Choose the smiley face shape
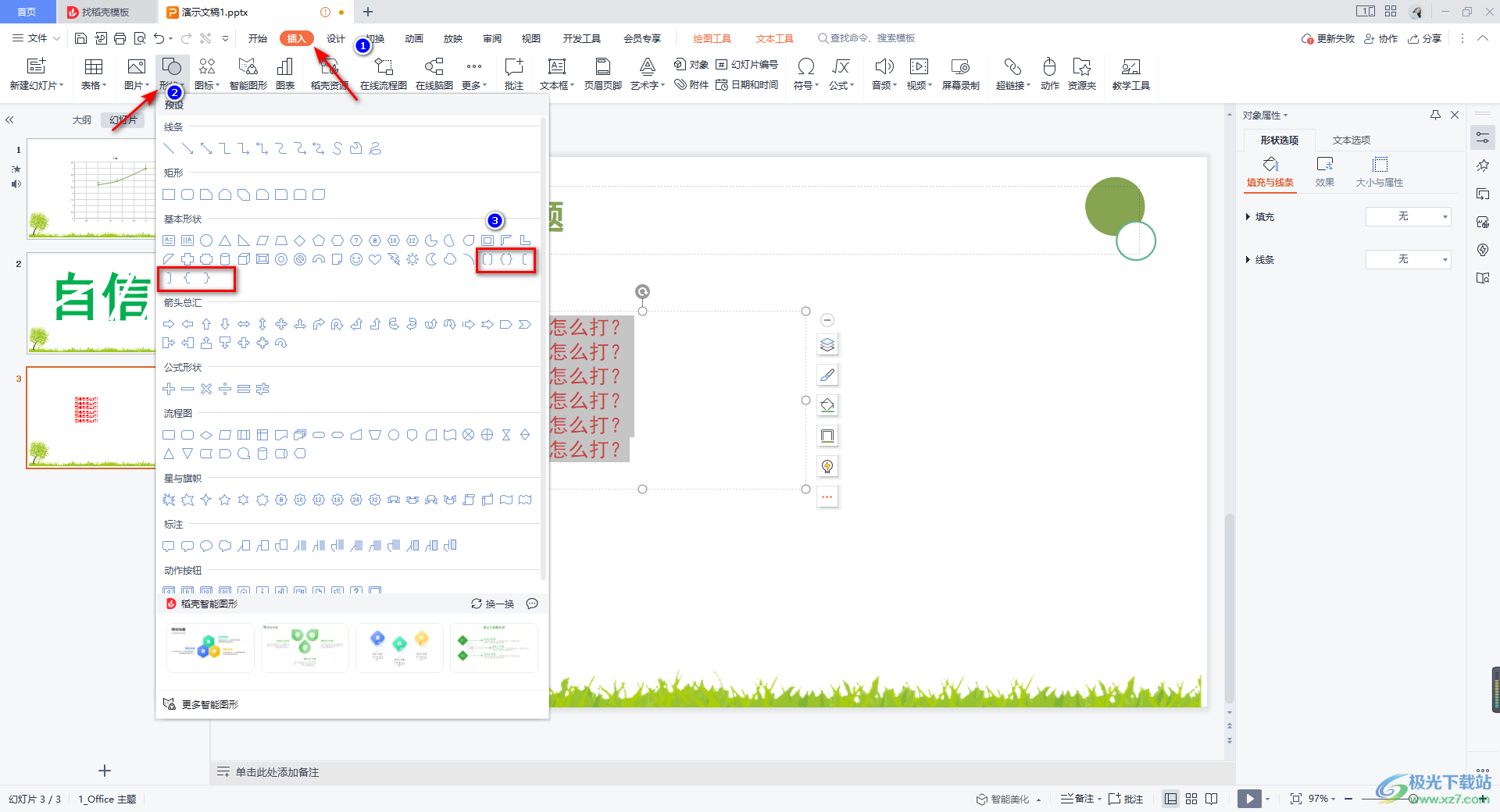The width and height of the screenshot is (1500, 812). 356,259
